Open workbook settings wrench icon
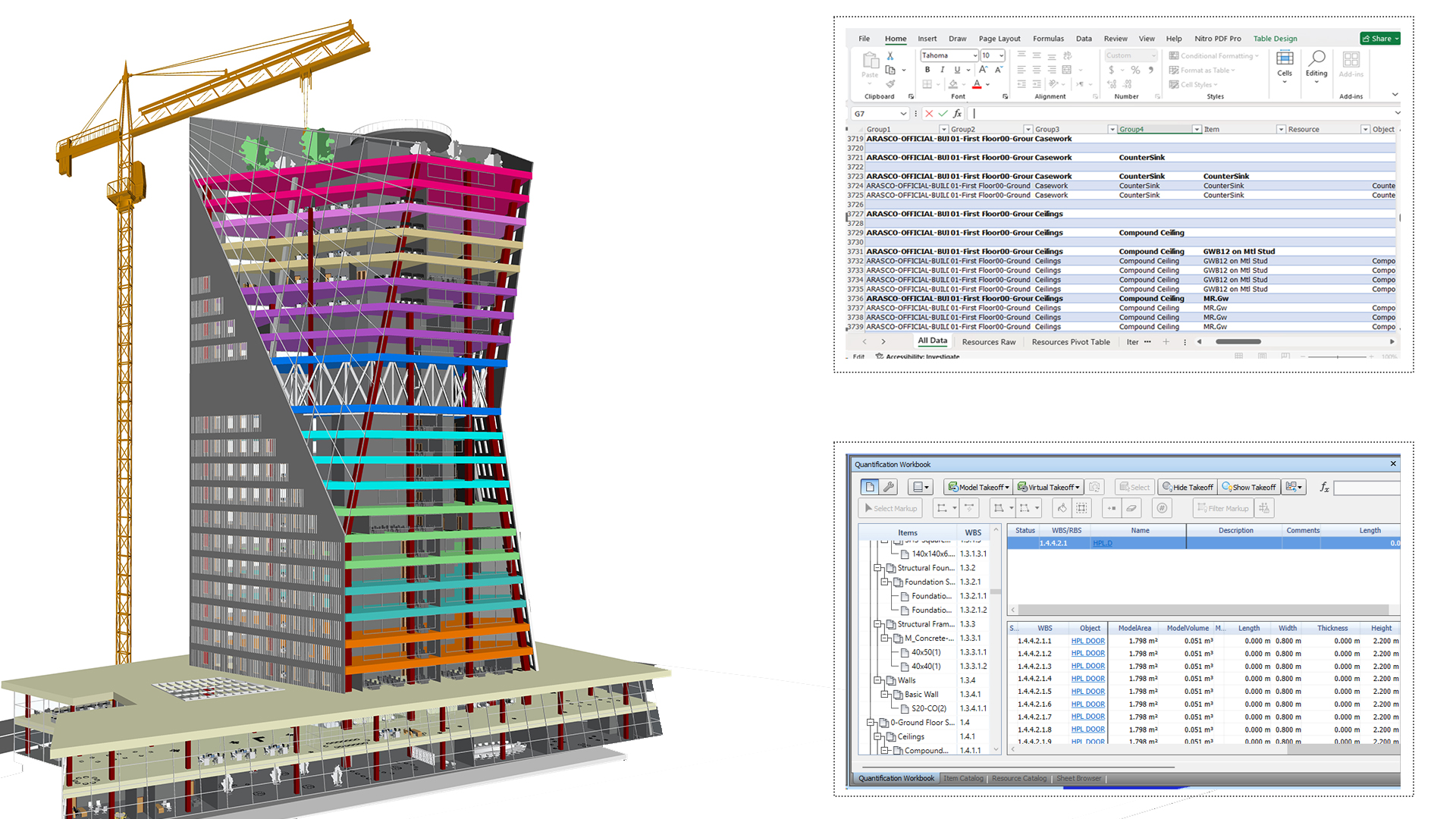This screenshot has height=819, width=1456. point(889,487)
